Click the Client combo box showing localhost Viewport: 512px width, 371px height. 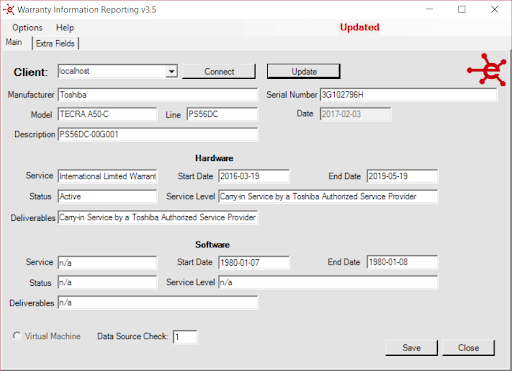(118, 71)
